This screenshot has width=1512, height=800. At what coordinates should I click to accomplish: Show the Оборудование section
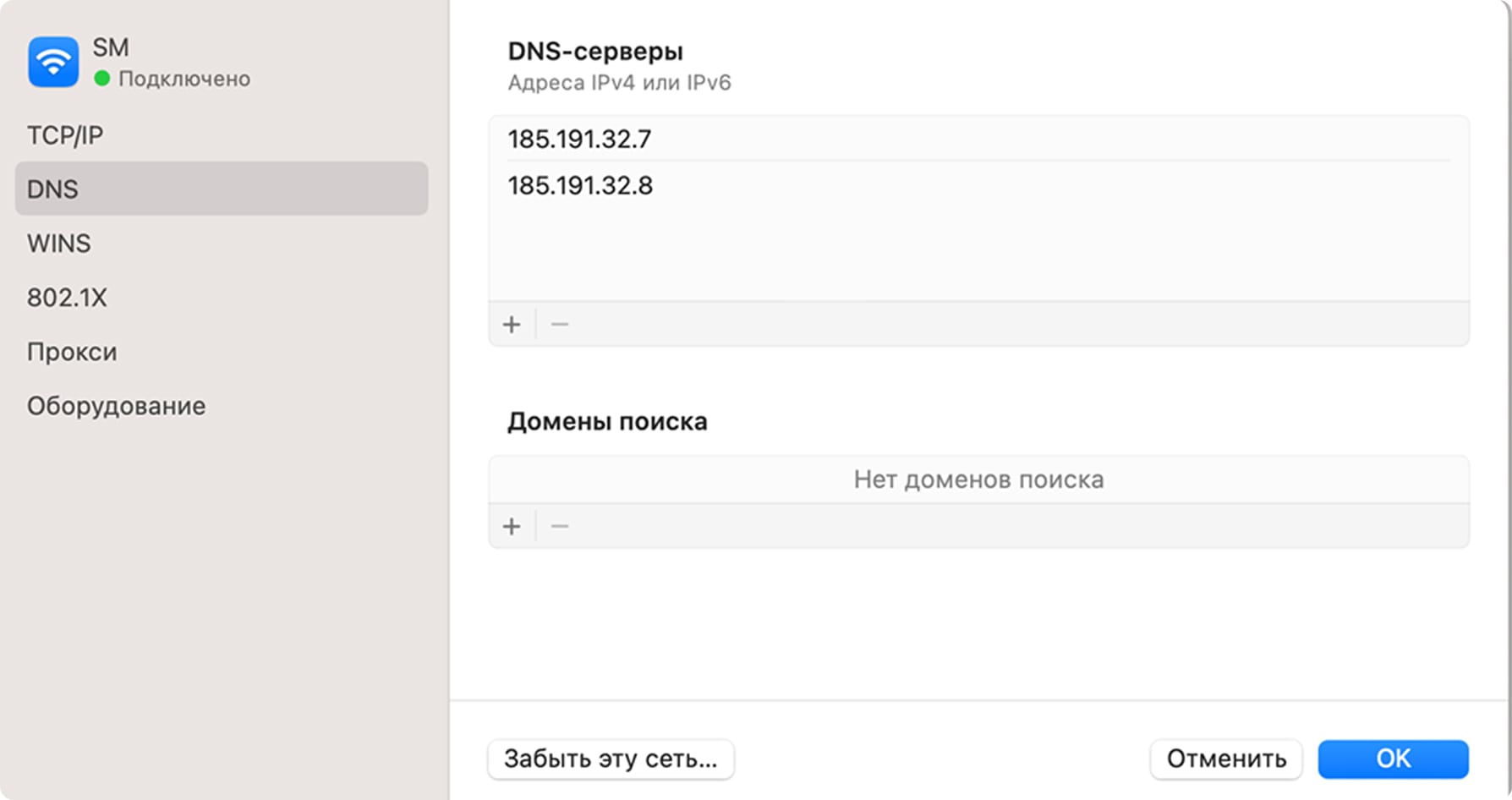point(117,406)
